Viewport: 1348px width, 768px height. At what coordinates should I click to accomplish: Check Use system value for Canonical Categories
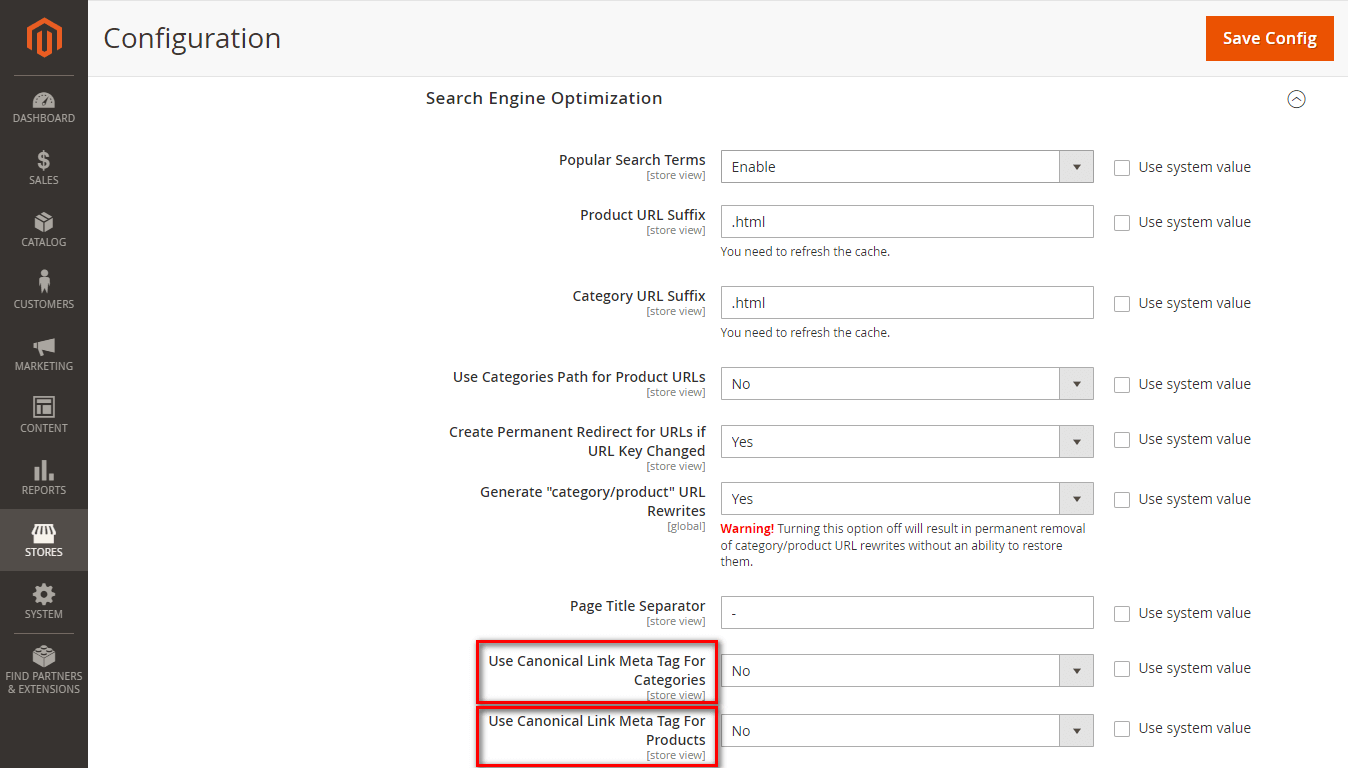click(1122, 669)
